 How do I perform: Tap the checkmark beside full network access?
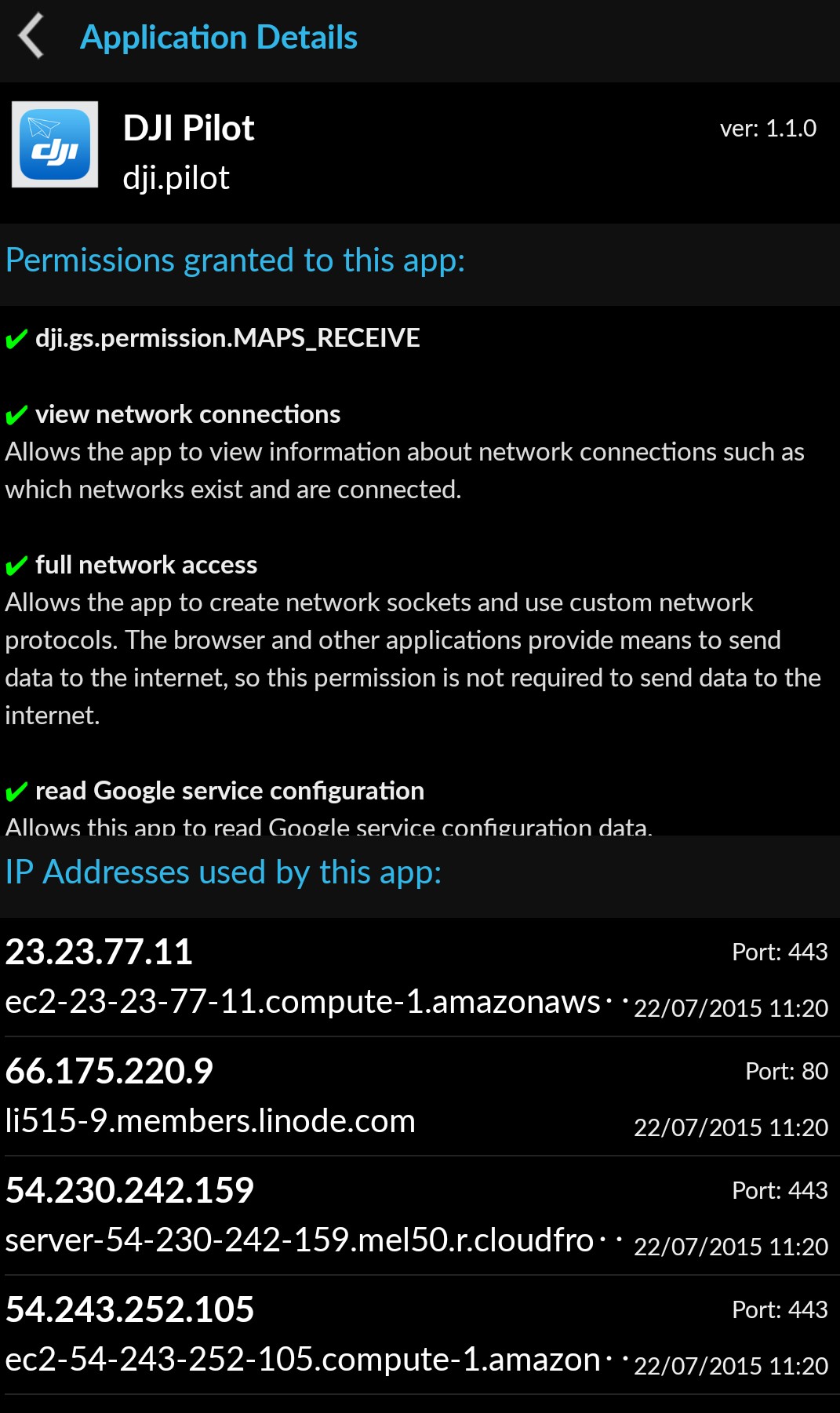pos(16,566)
